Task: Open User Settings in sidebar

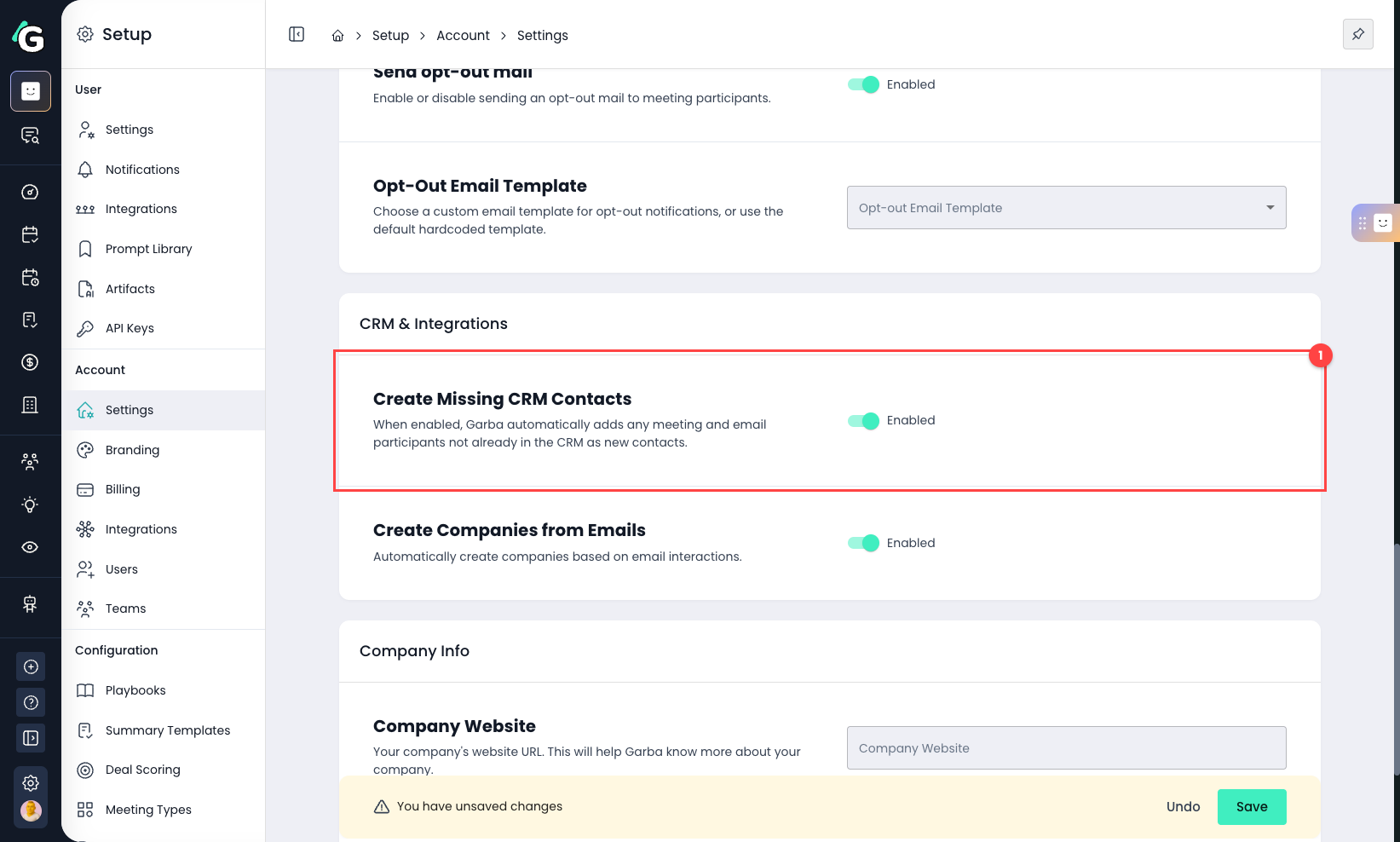Action: [164, 130]
